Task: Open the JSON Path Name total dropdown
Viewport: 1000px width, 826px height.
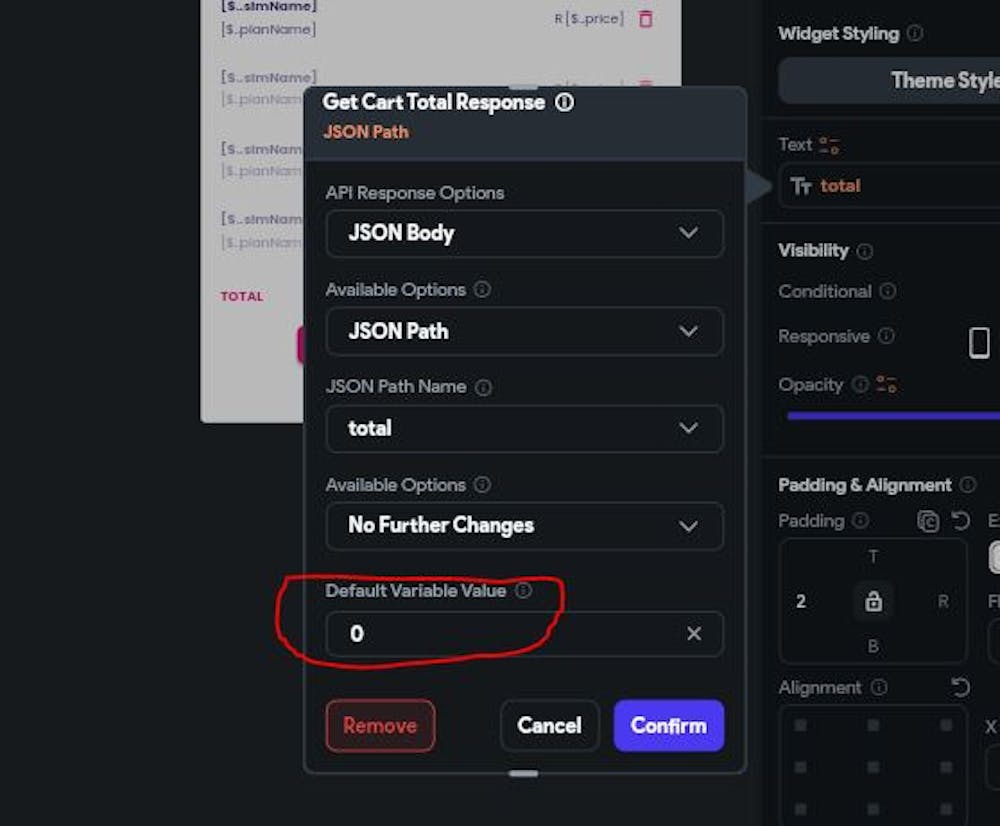Action: coord(524,428)
